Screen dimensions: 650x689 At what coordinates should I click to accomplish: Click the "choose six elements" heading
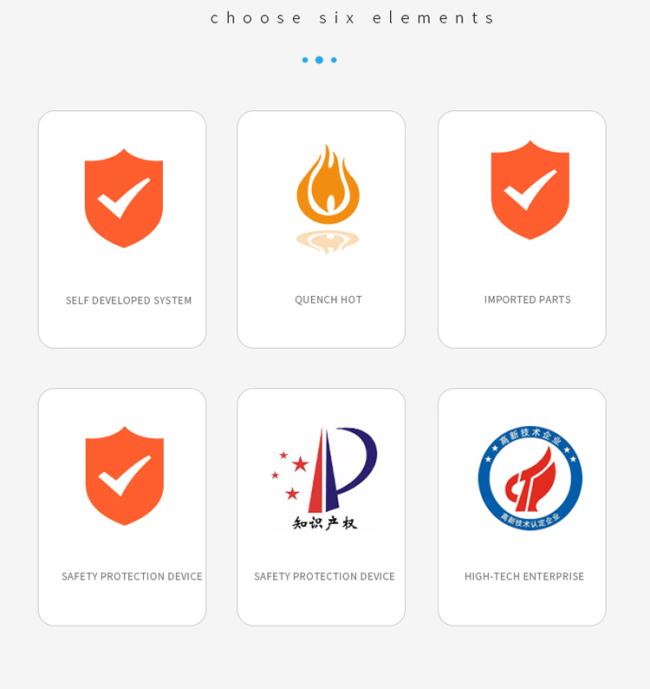[x=352, y=18]
